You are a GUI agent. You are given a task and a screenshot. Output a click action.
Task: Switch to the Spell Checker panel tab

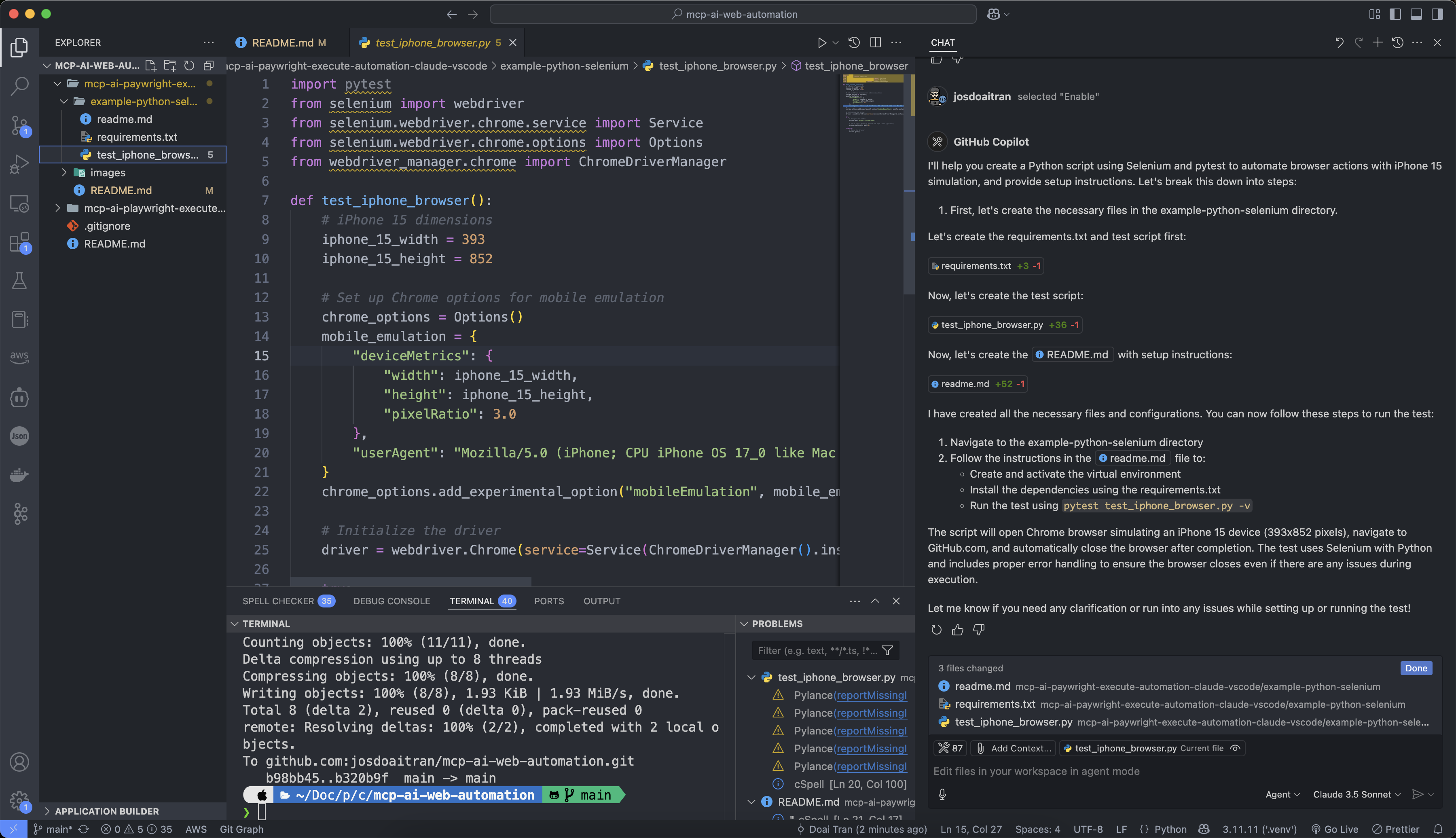pos(288,601)
